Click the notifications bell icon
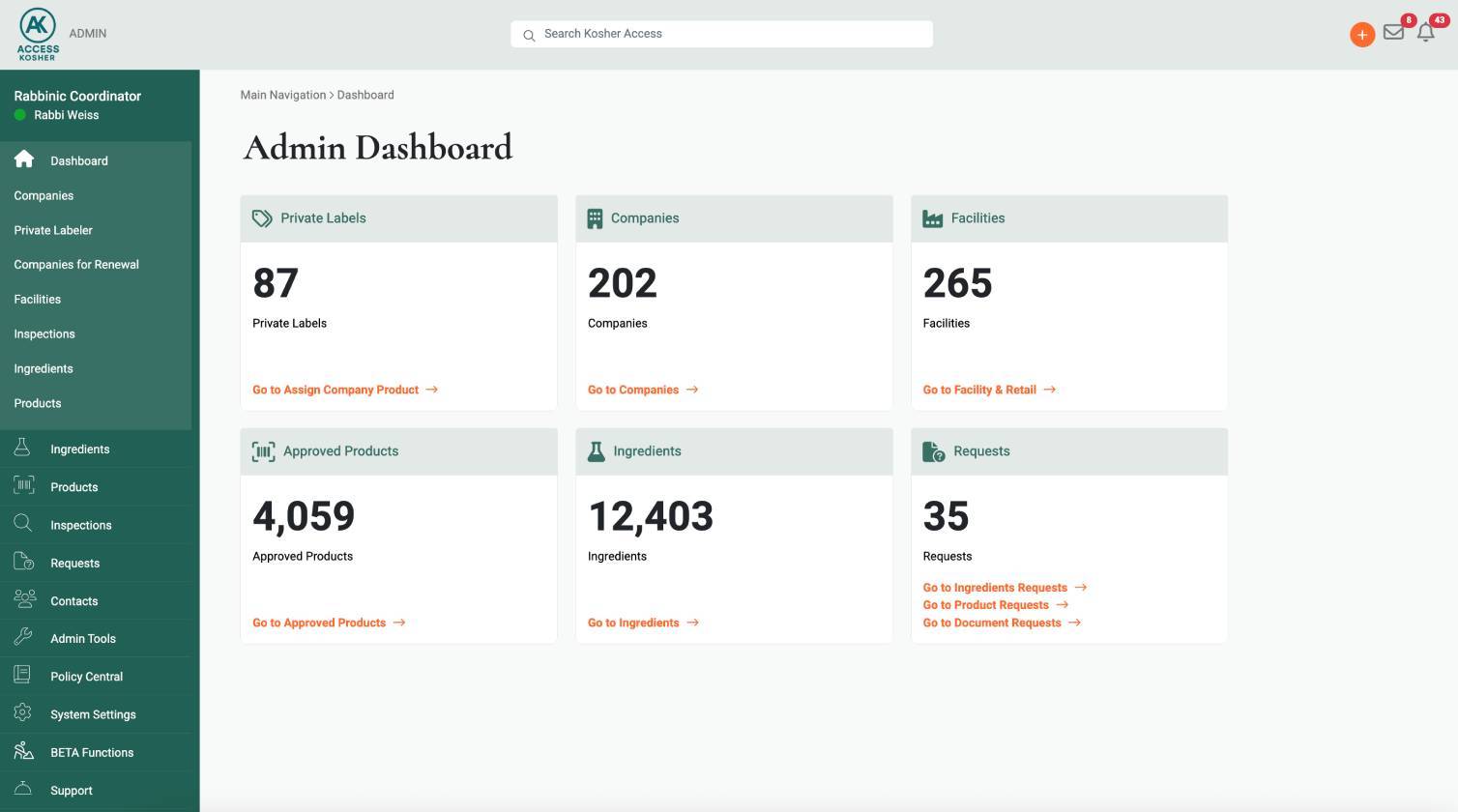Viewport: 1458px width, 812px height. point(1424,33)
